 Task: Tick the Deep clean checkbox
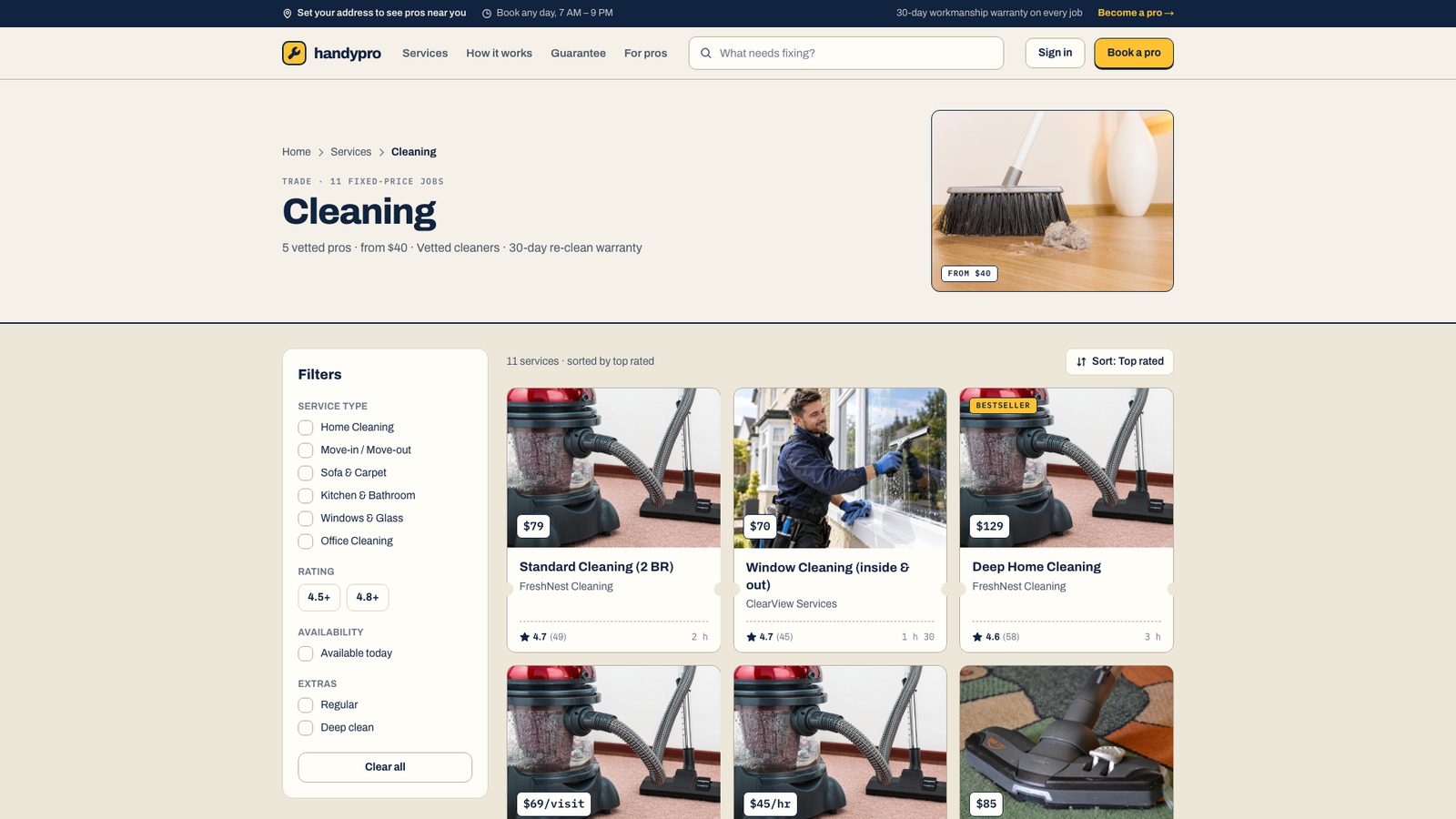click(306, 728)
